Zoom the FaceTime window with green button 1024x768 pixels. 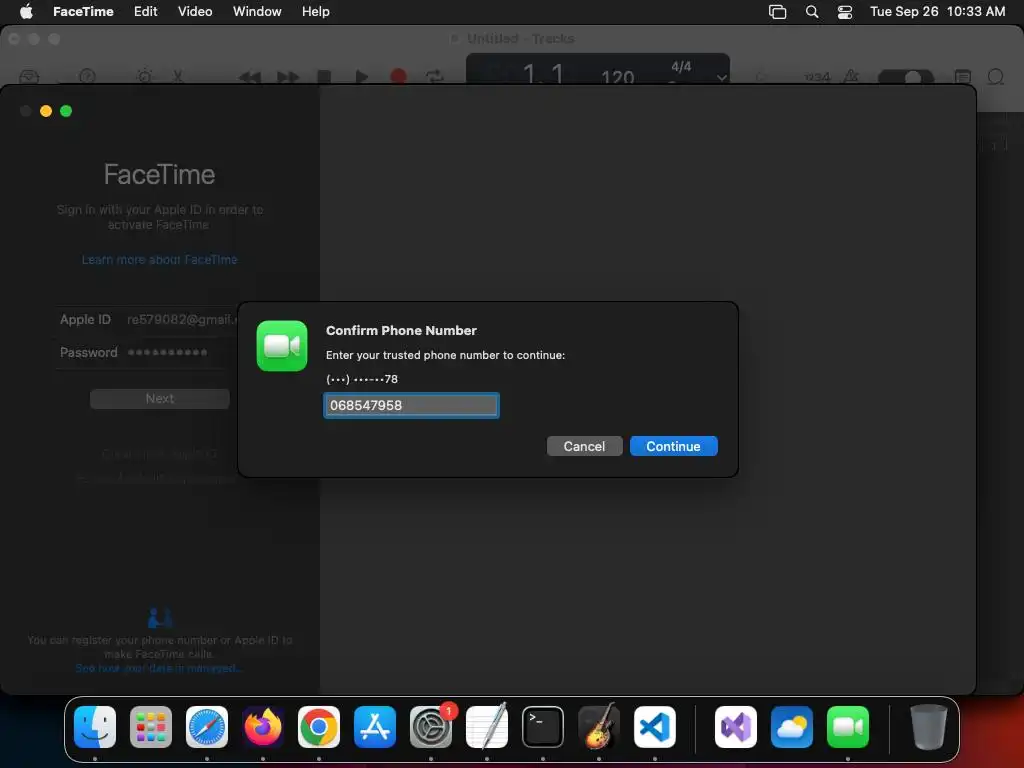tap(66, 111)
